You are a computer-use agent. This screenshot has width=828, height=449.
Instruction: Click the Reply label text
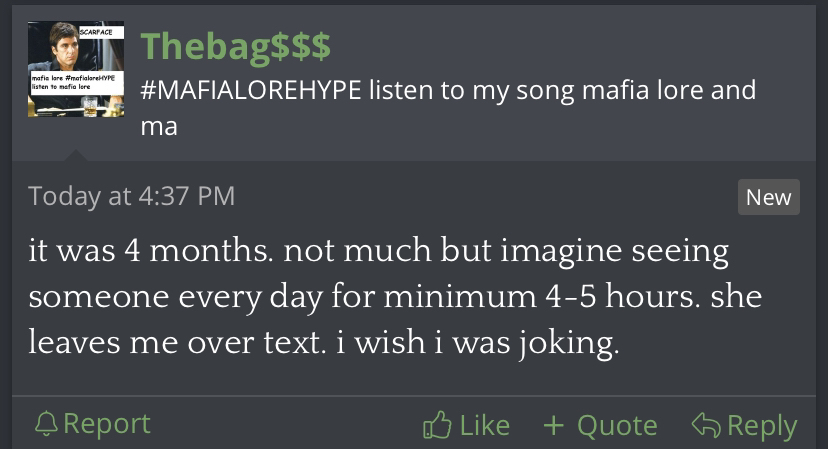click(x=762, y=425)
